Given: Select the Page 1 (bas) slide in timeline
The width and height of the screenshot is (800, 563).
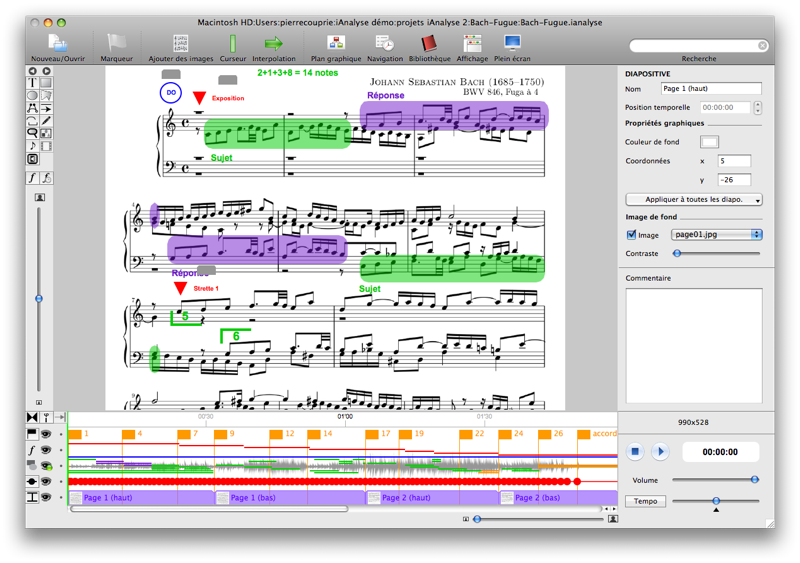Looking at the screenshot, I should coord(290,498).
